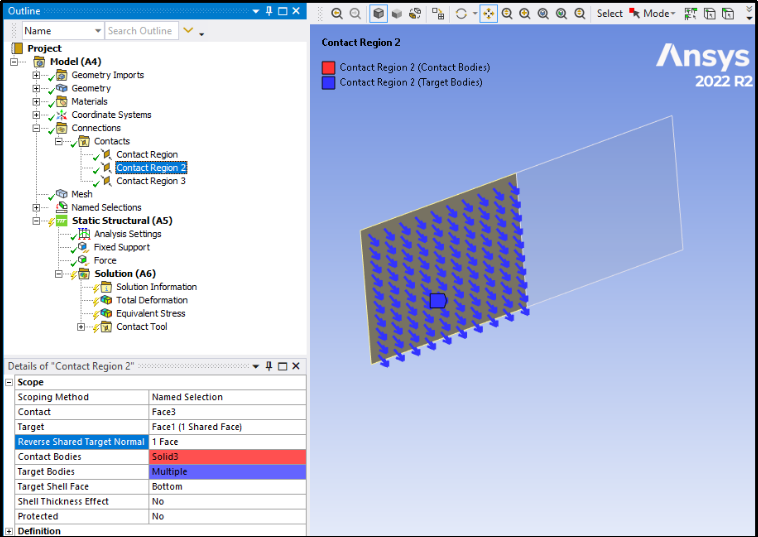
Task: Expand the Materials node
Action: tap(36, 102)
